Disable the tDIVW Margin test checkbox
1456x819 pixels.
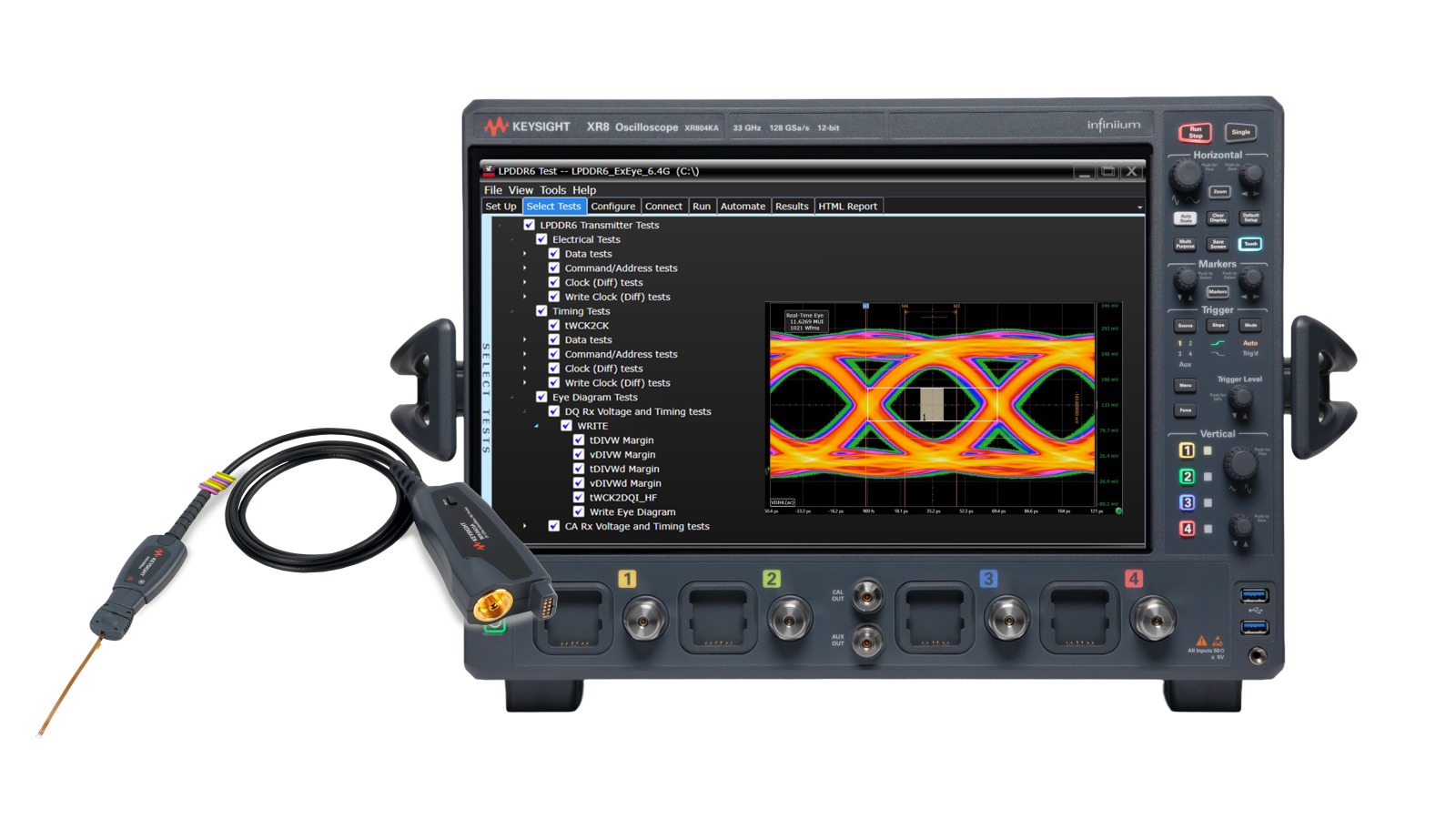(579, 440)
